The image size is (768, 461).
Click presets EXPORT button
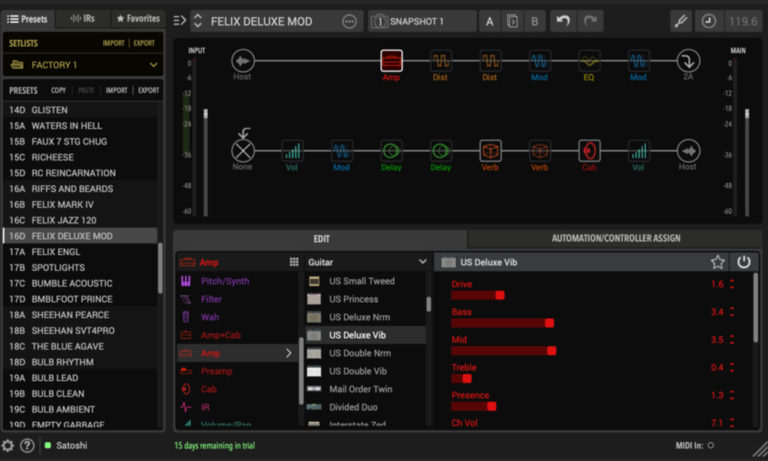click(148, 91)
